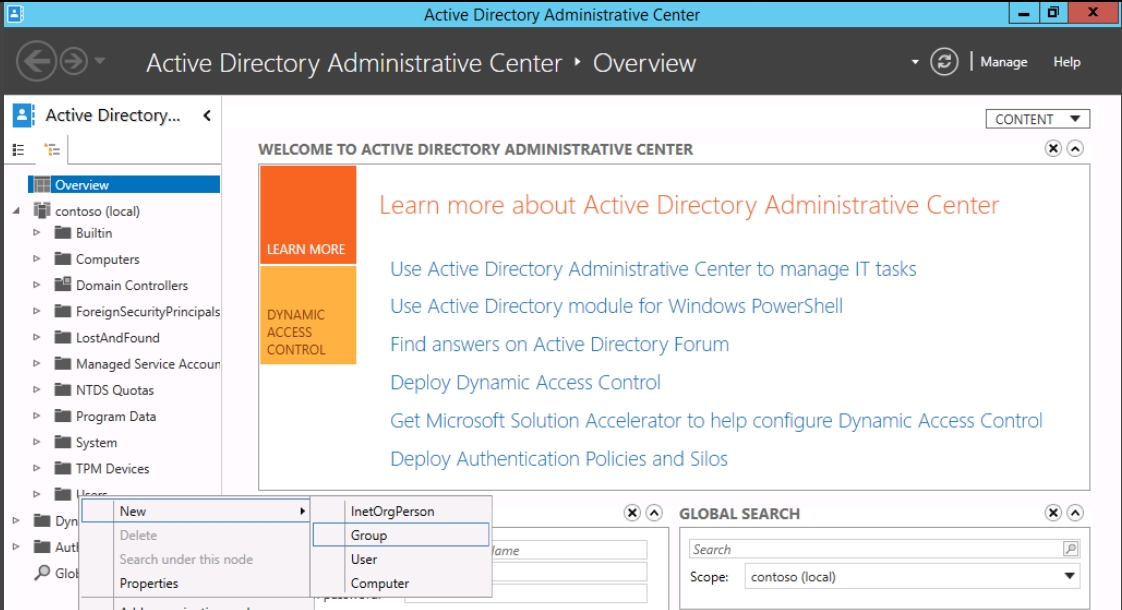Switch to tree view tab icon
The height and width of the screenshot is (610, 1122).
(x=52, y=150)
